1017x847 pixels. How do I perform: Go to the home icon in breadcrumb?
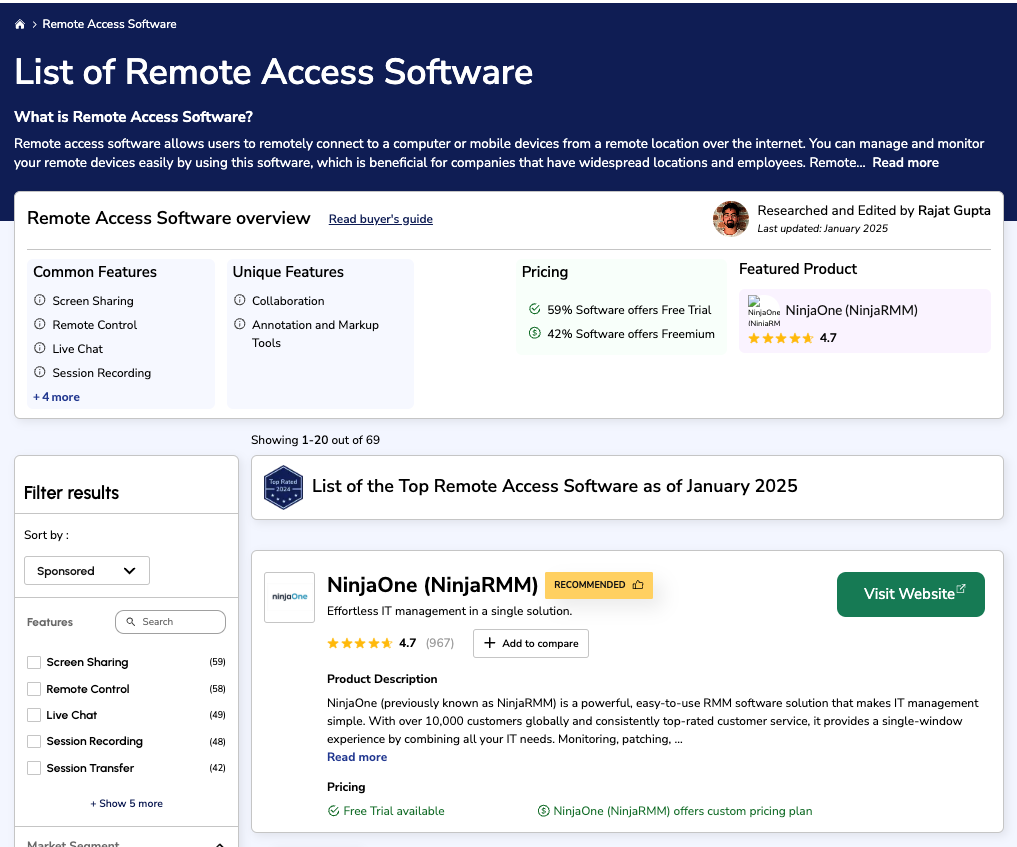point(19,24)
